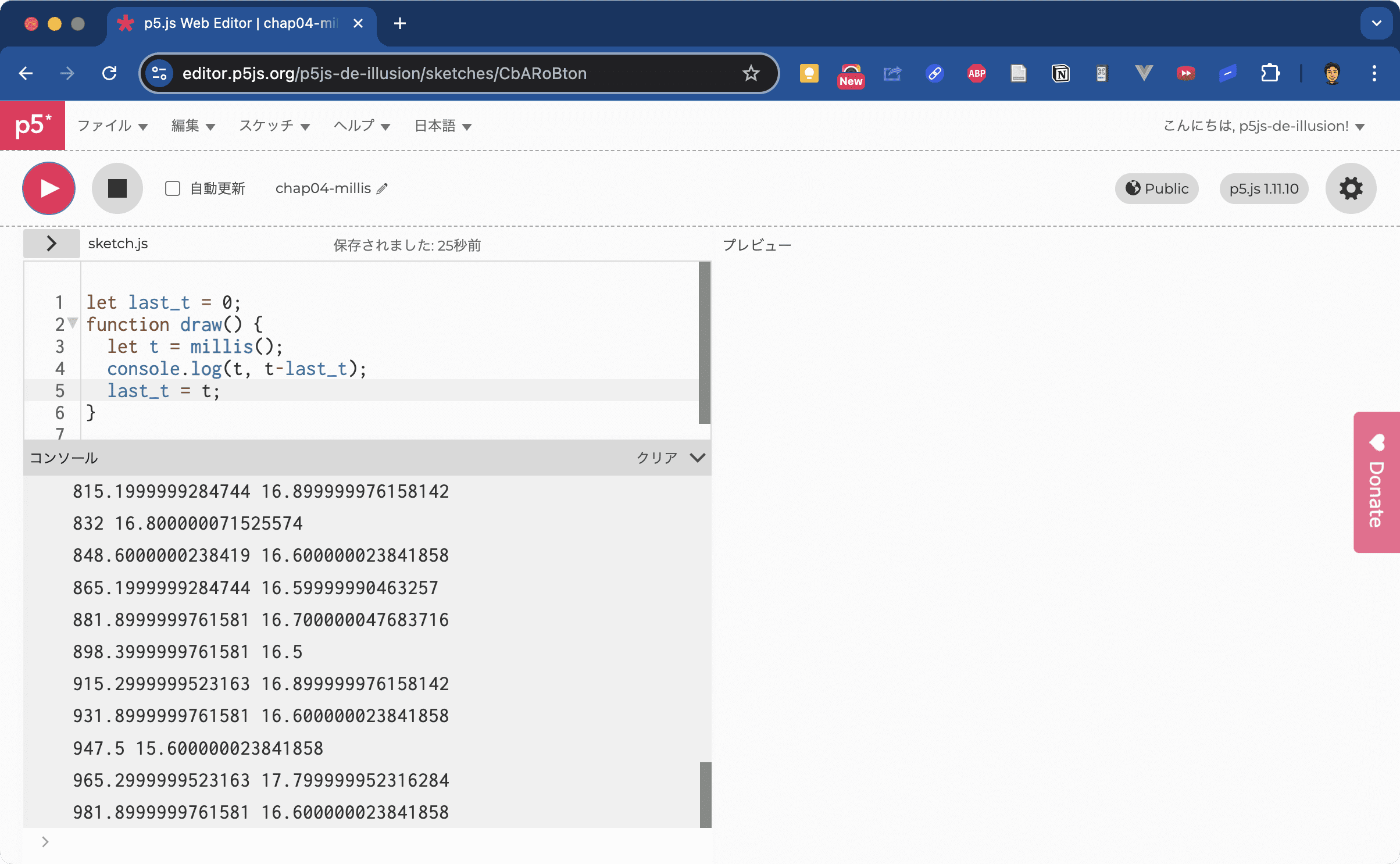Collapse the console with chevron
This screenshot has width=1400, height=864.
pos(698,458)
